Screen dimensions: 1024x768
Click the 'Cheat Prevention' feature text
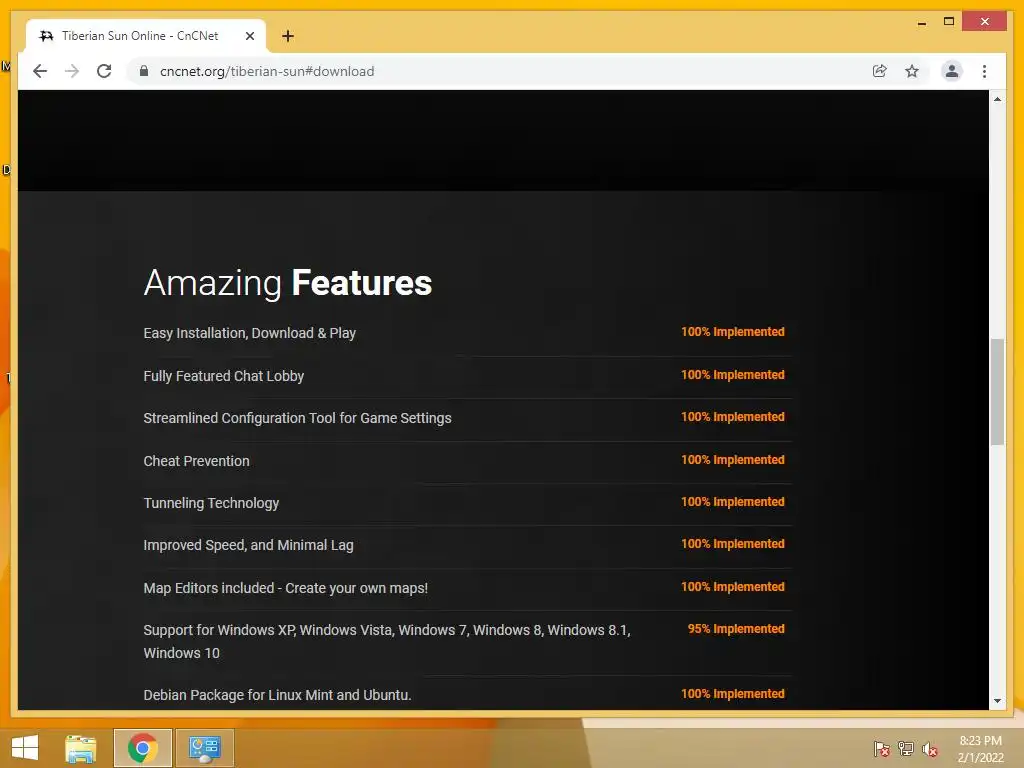tap(197, 461)
